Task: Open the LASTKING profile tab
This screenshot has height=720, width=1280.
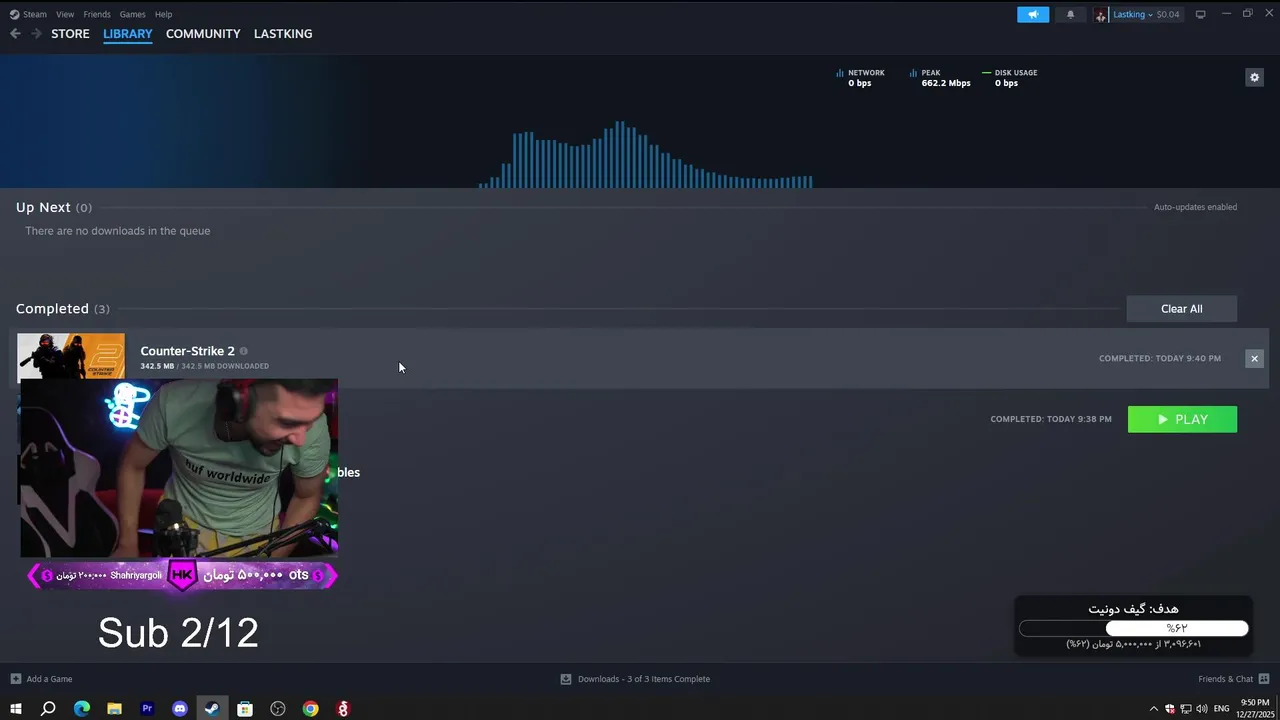Action: [x=283, y=34]
